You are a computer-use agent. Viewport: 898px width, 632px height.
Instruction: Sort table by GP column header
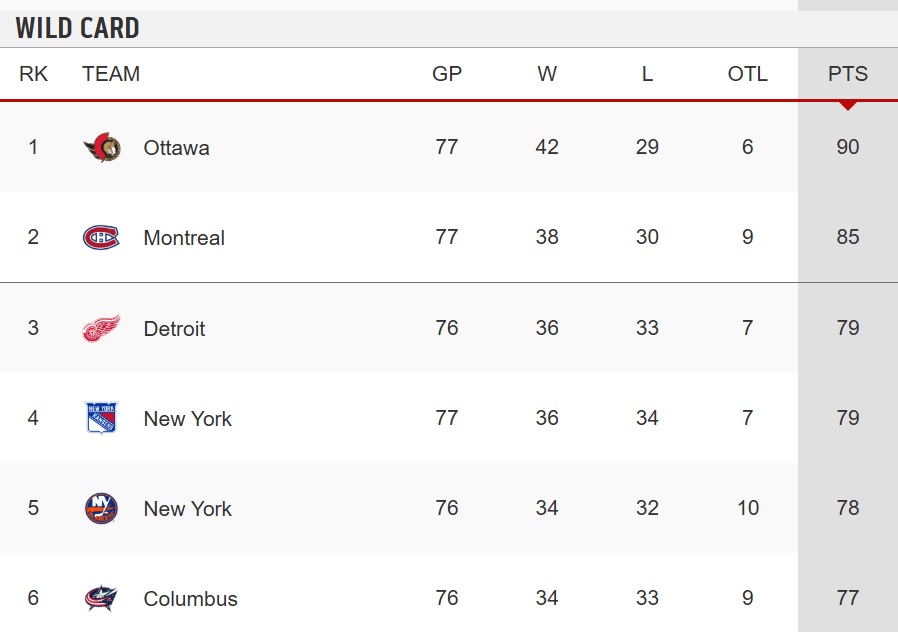(x=447, y=74)
